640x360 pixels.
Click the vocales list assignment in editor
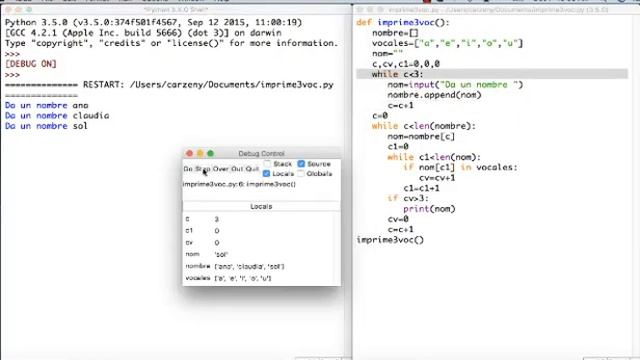click(x=447, y=43)
